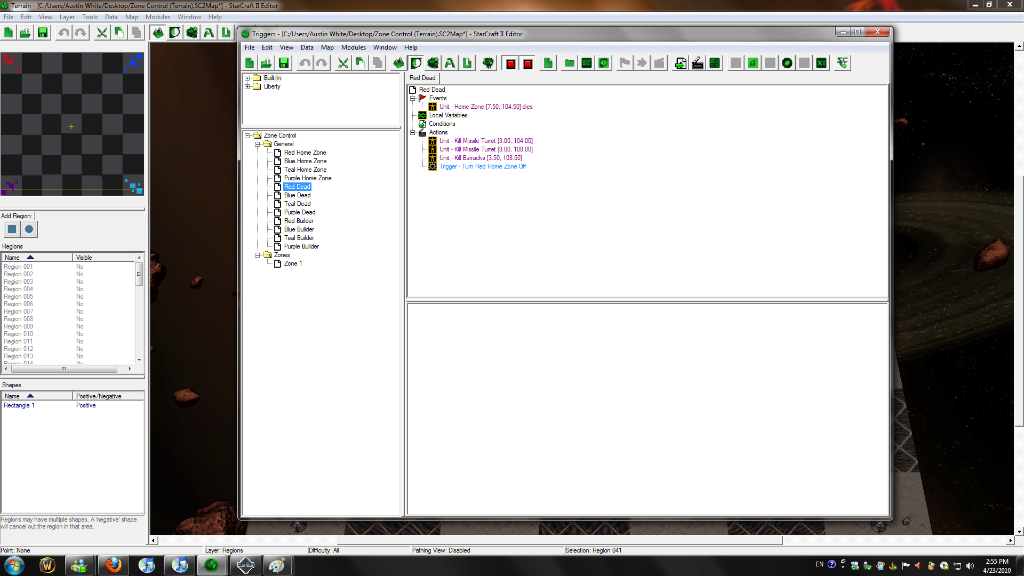Open Help menu in Triggers window

[x=411, y=48]
